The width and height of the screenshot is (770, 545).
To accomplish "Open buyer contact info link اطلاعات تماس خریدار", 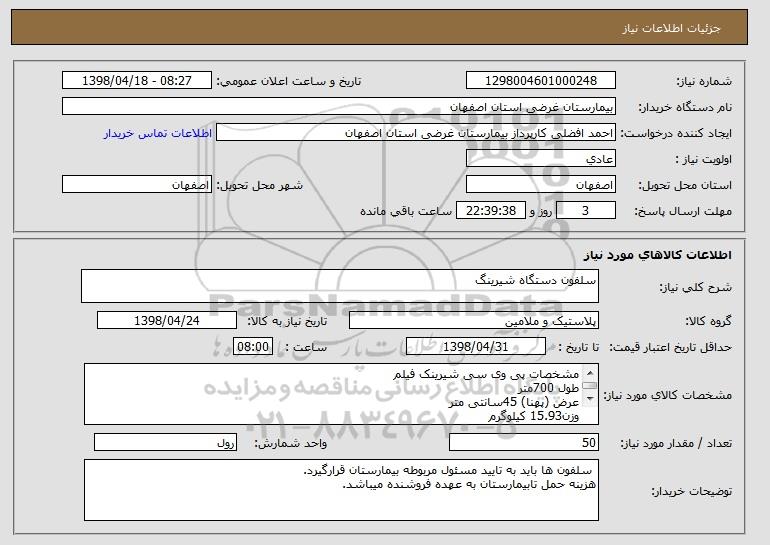I will [158, 133].
